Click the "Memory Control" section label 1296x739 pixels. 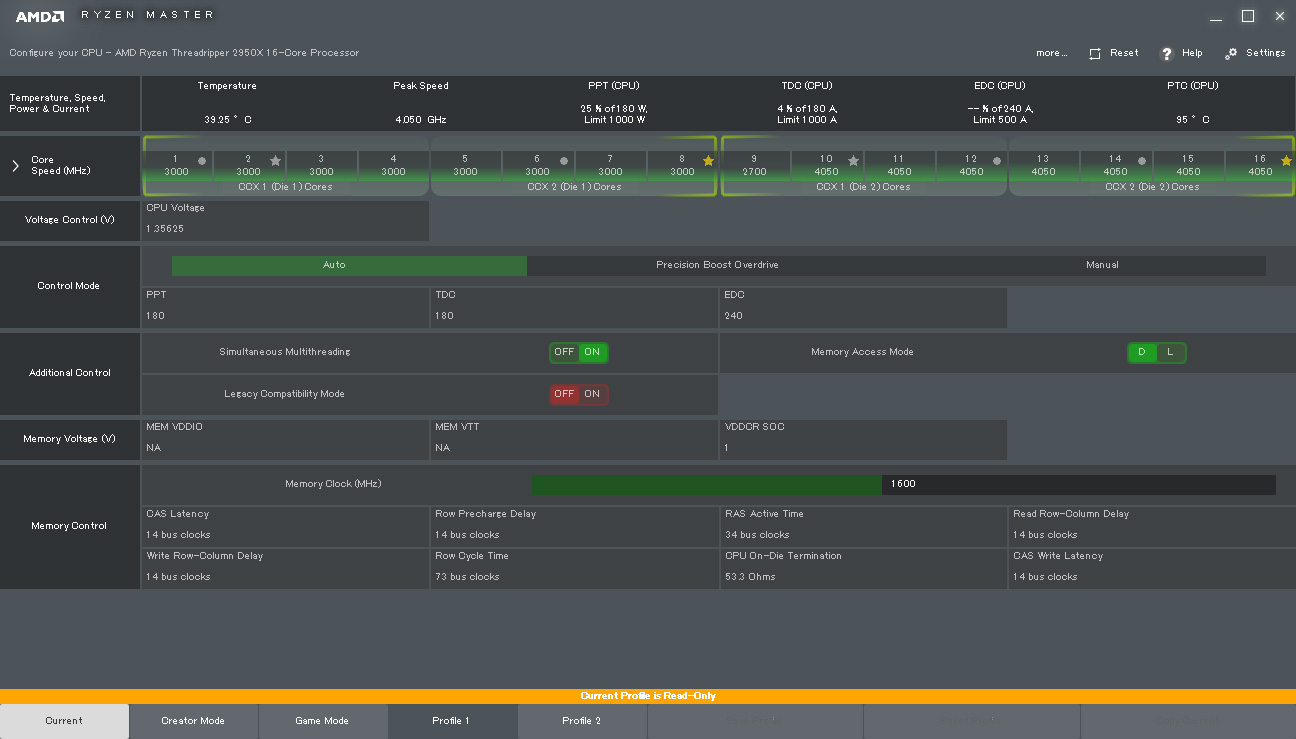69,526
